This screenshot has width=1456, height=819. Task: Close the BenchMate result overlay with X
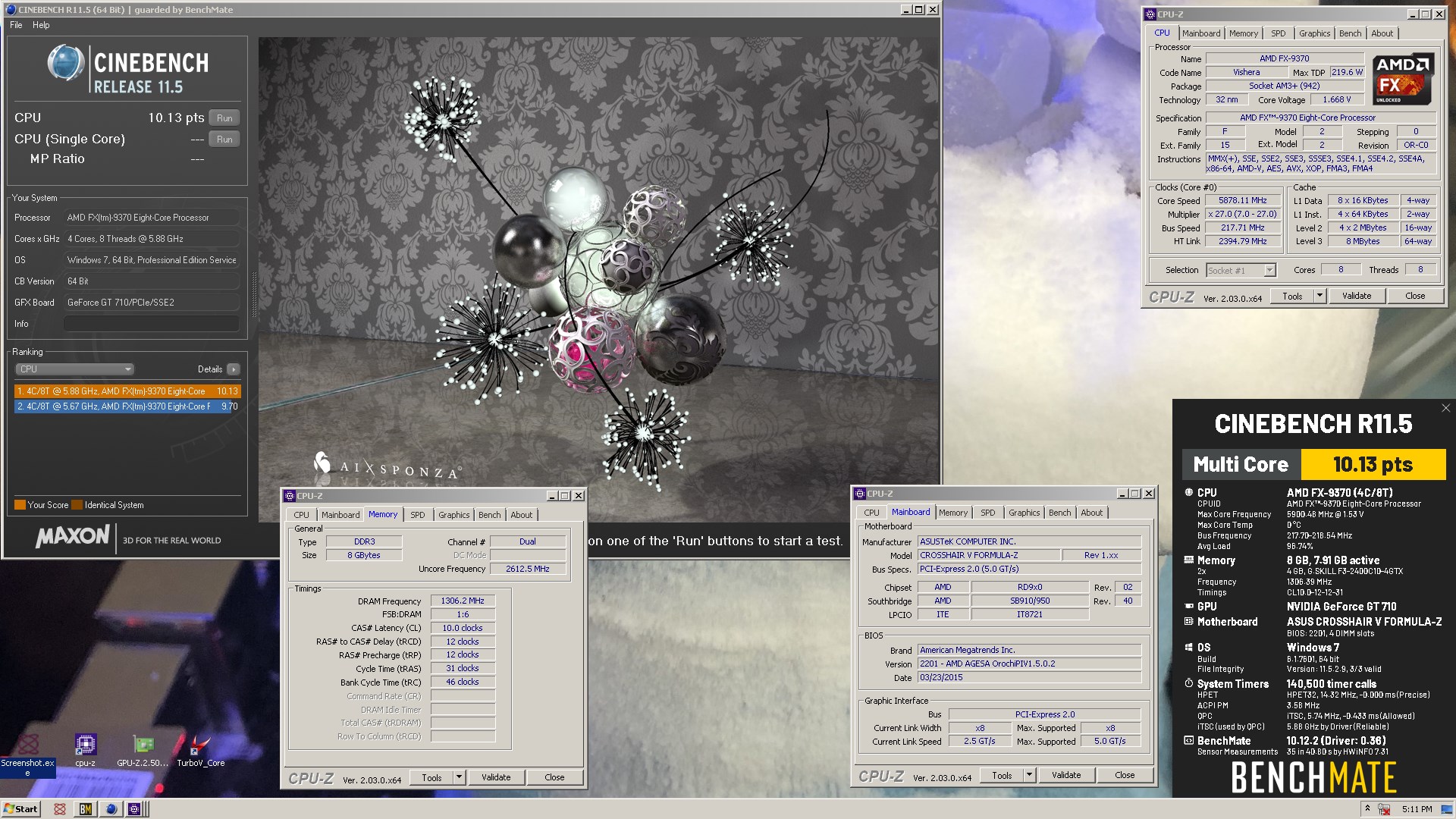pos(1445,408)
